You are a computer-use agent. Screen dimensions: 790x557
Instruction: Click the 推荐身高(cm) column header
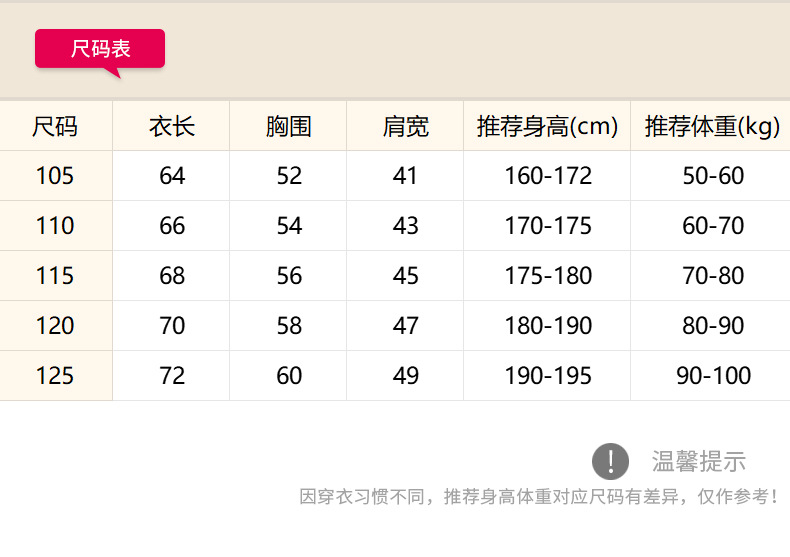[547, 127]
